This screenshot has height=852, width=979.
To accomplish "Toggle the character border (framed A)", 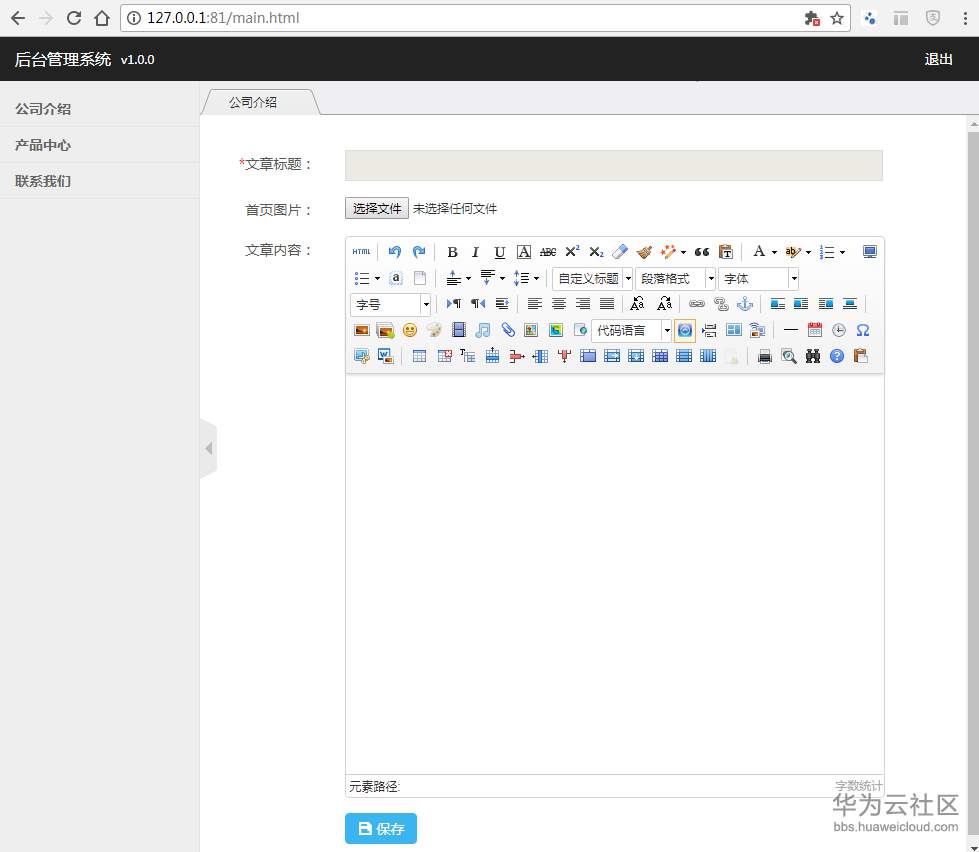I will click(524, 252).
